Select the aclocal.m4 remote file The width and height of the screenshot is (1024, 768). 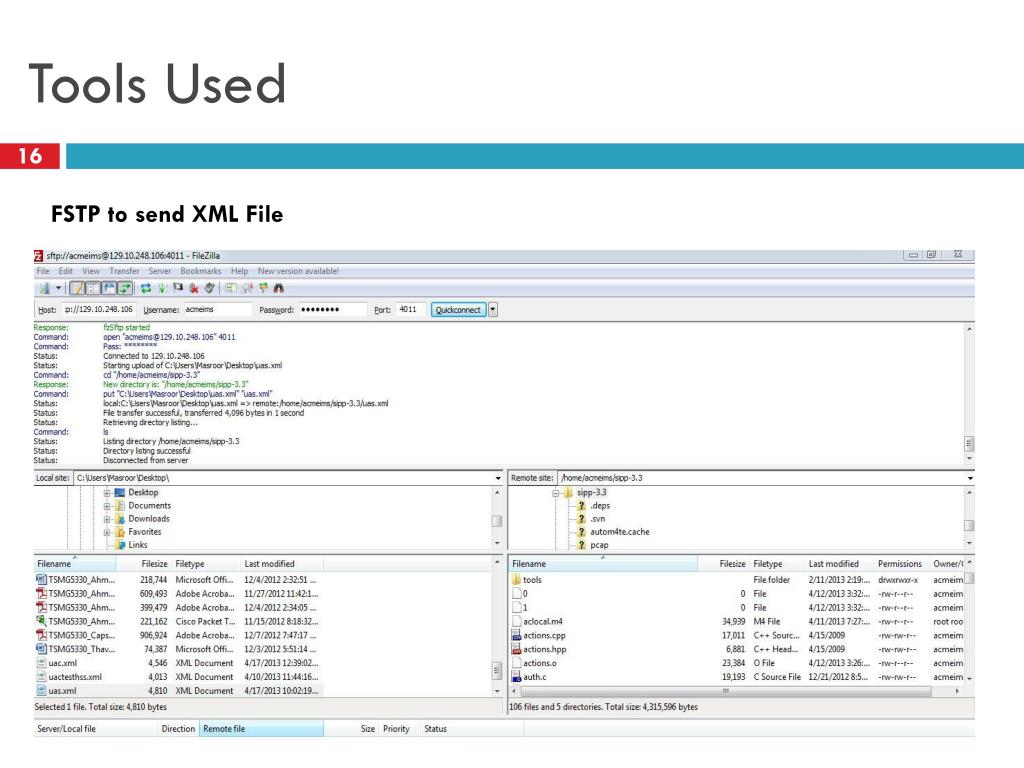[x=737, y=622]
